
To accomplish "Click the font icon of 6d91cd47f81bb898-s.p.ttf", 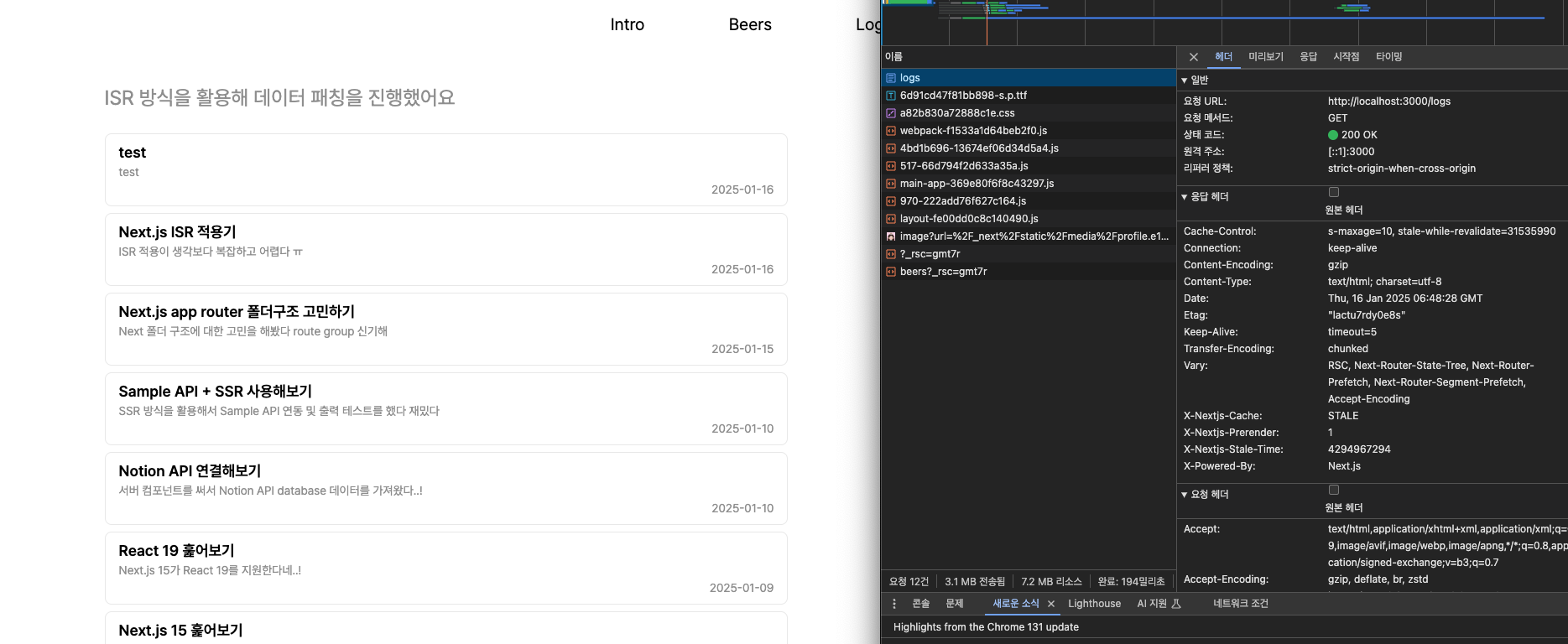I will [x=891, y=96].
